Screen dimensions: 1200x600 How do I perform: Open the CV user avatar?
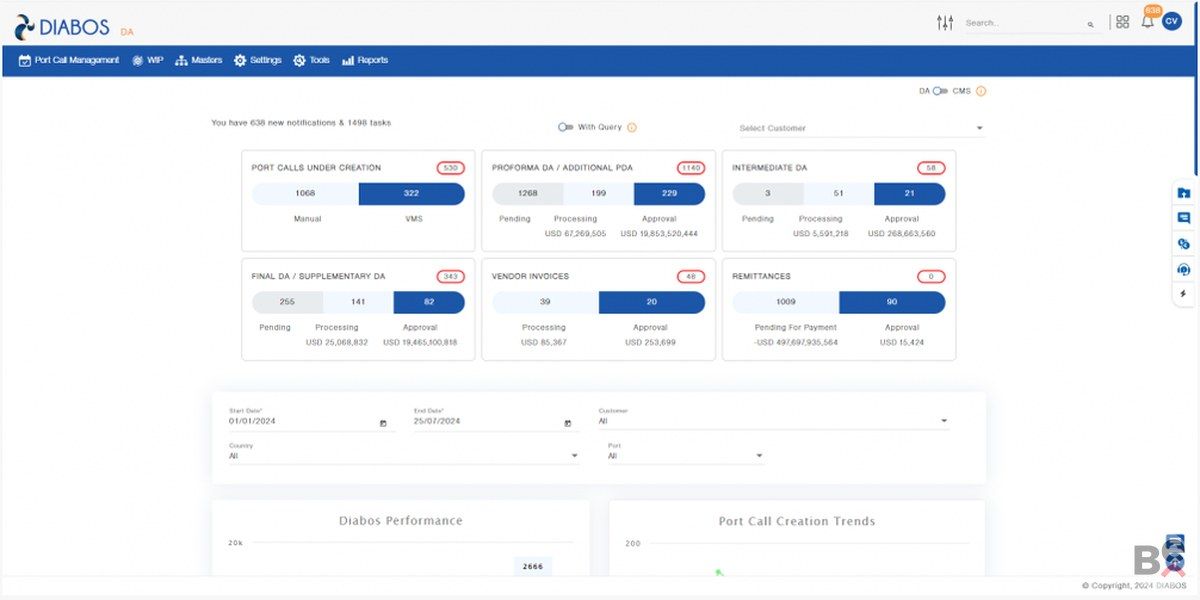point(1172,22)
